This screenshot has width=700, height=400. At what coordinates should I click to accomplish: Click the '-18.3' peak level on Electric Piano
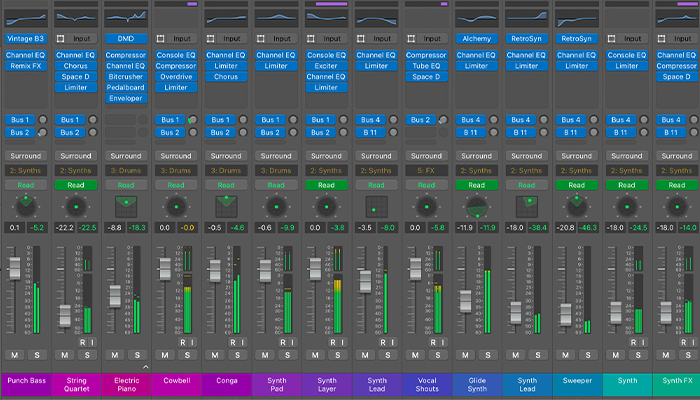137,228
